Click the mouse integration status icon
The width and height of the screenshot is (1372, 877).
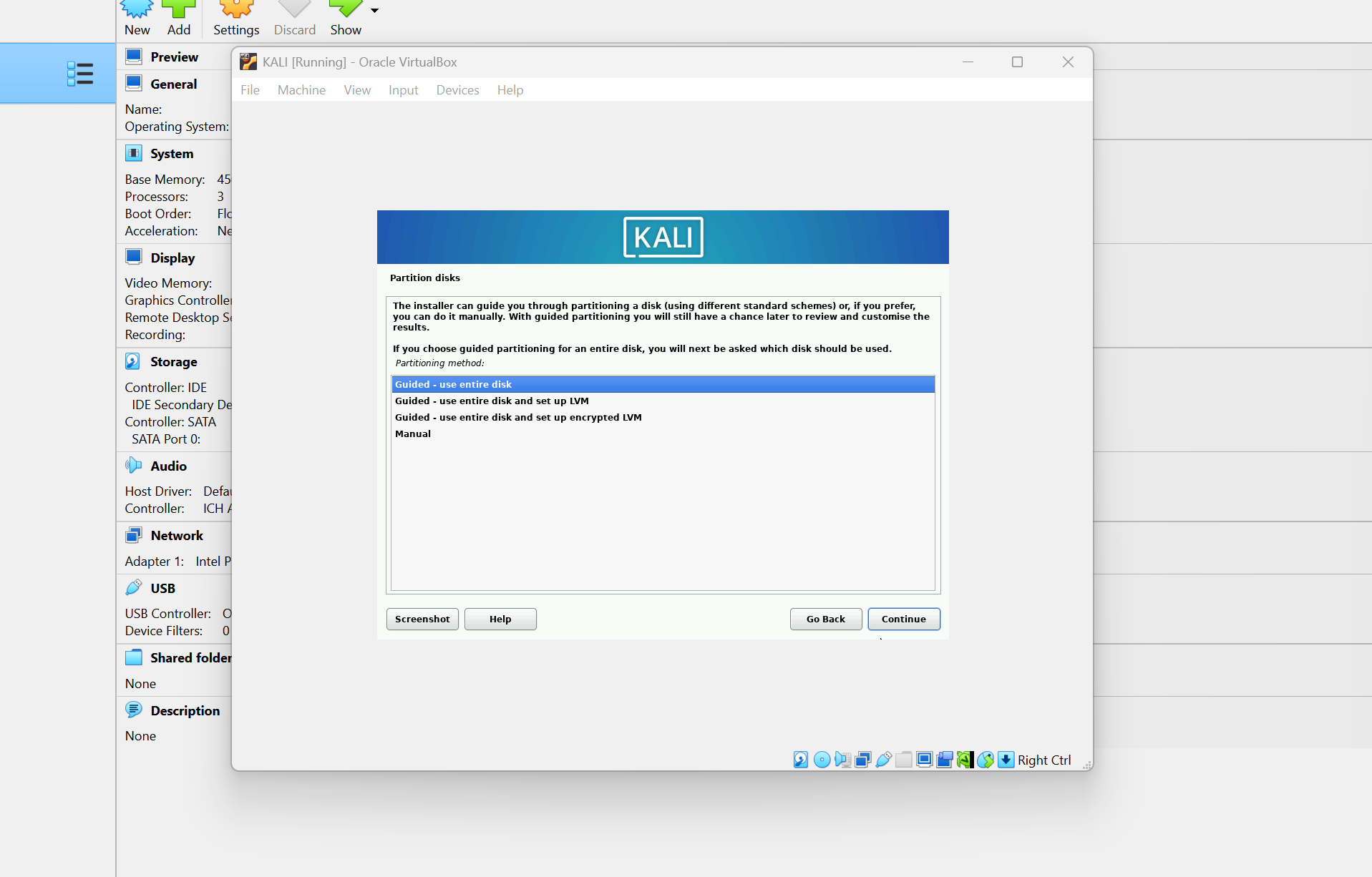(x=986, y=760)
